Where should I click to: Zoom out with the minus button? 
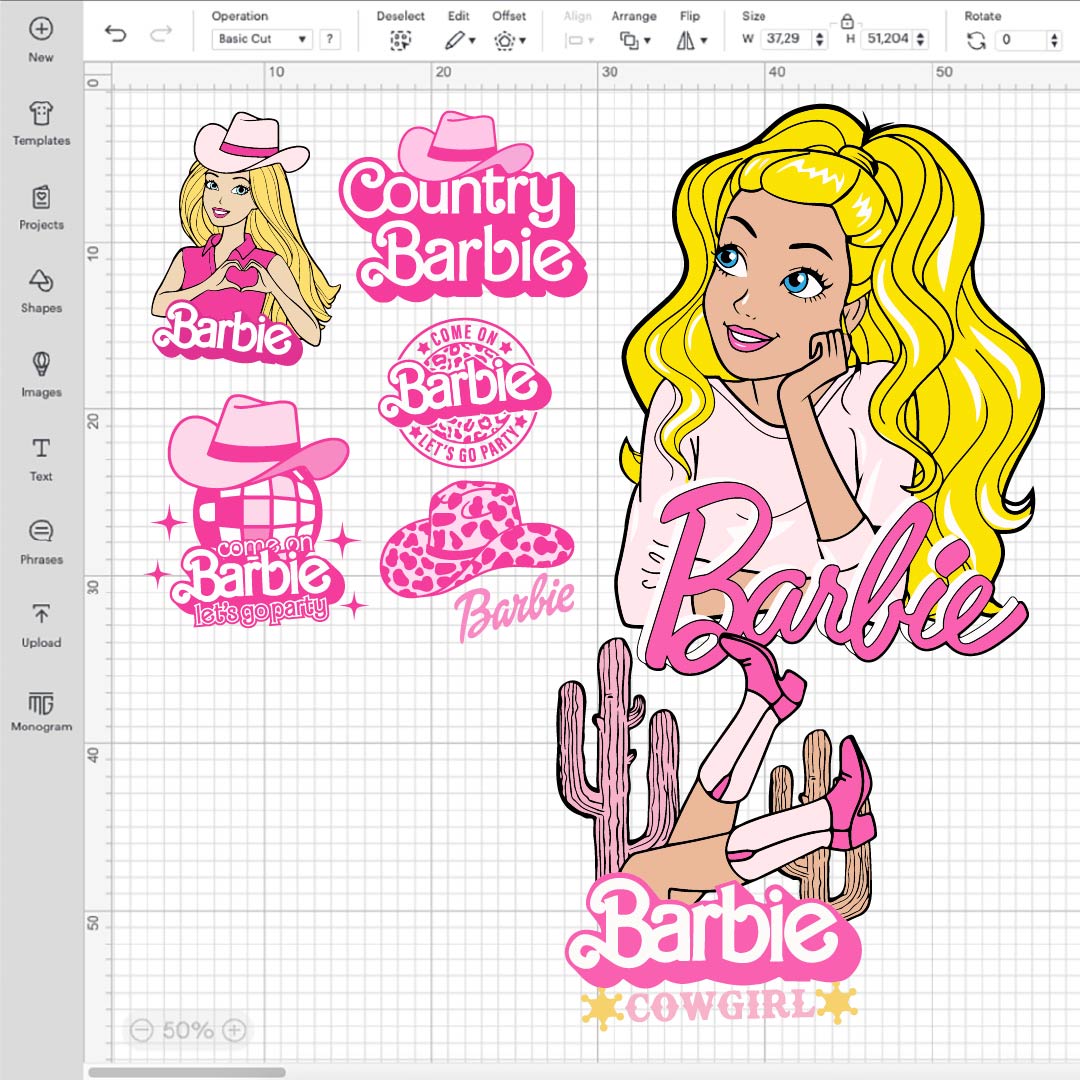(141, 1030)
